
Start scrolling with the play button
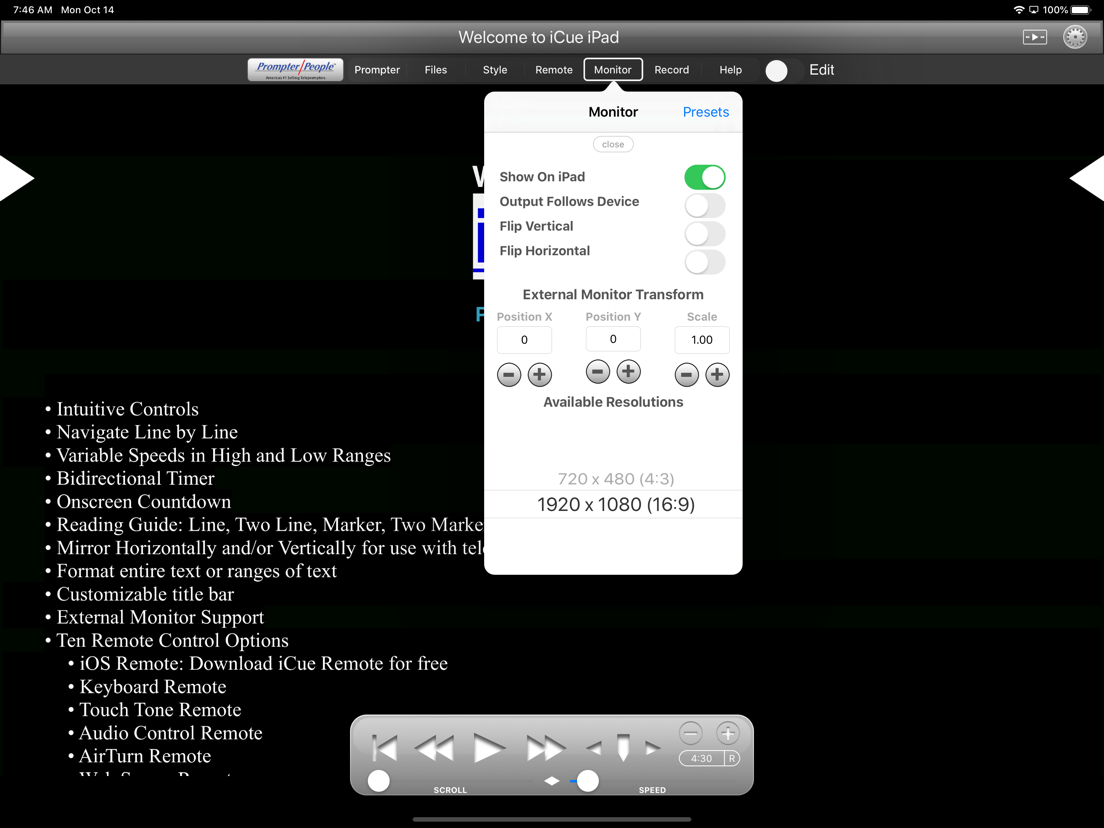click(489, 748)
